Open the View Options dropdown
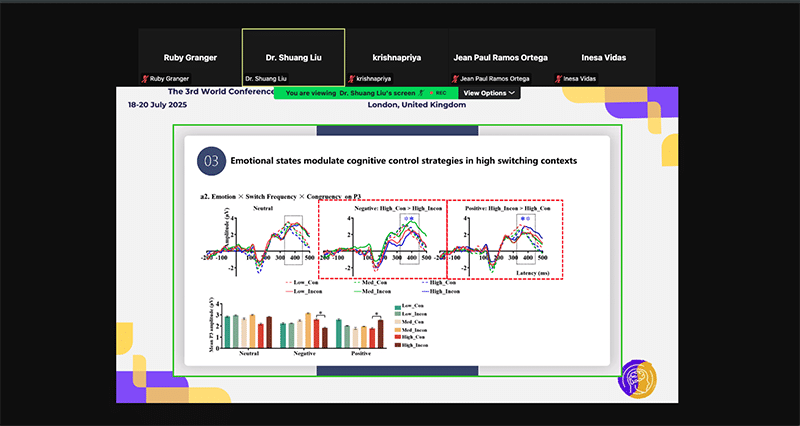 click(489, 93)
